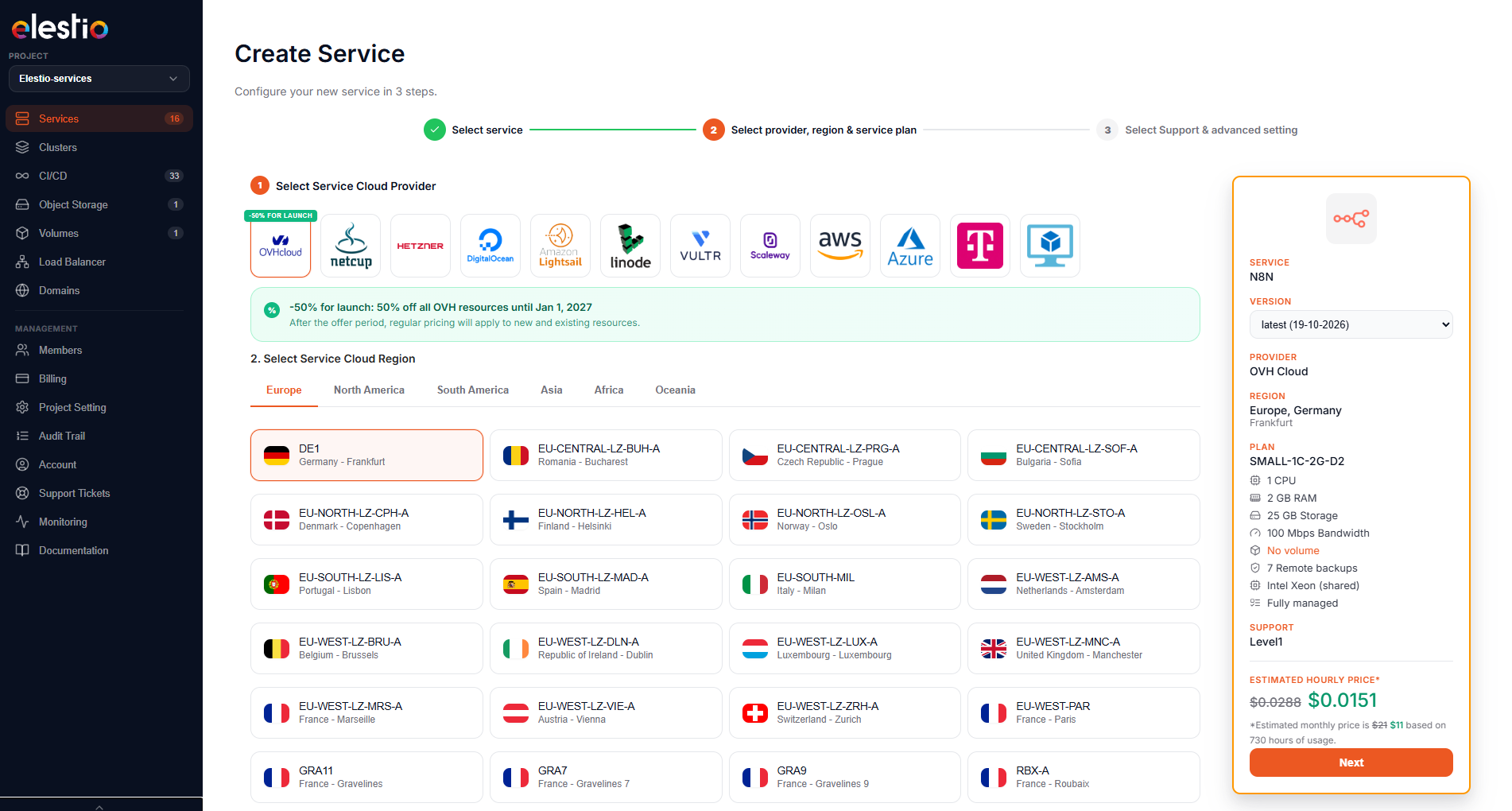Select Czech Republic - Prague region
Screen dimensions: 1512x811
(x=845, y=456)
